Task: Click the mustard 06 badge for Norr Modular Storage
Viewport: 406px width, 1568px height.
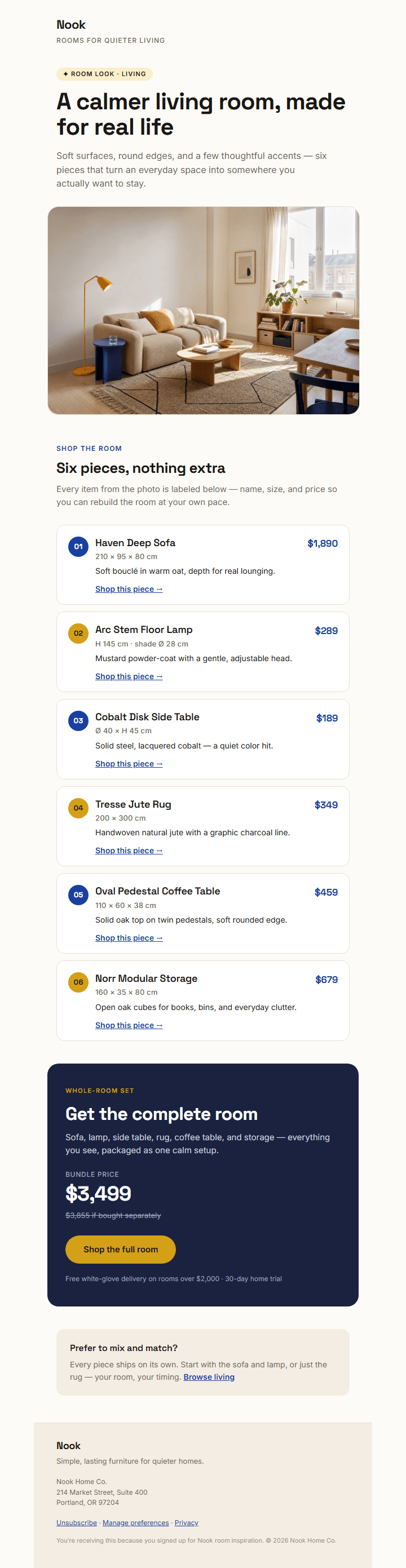Action: pyautogui.click(x=78, y=982)
